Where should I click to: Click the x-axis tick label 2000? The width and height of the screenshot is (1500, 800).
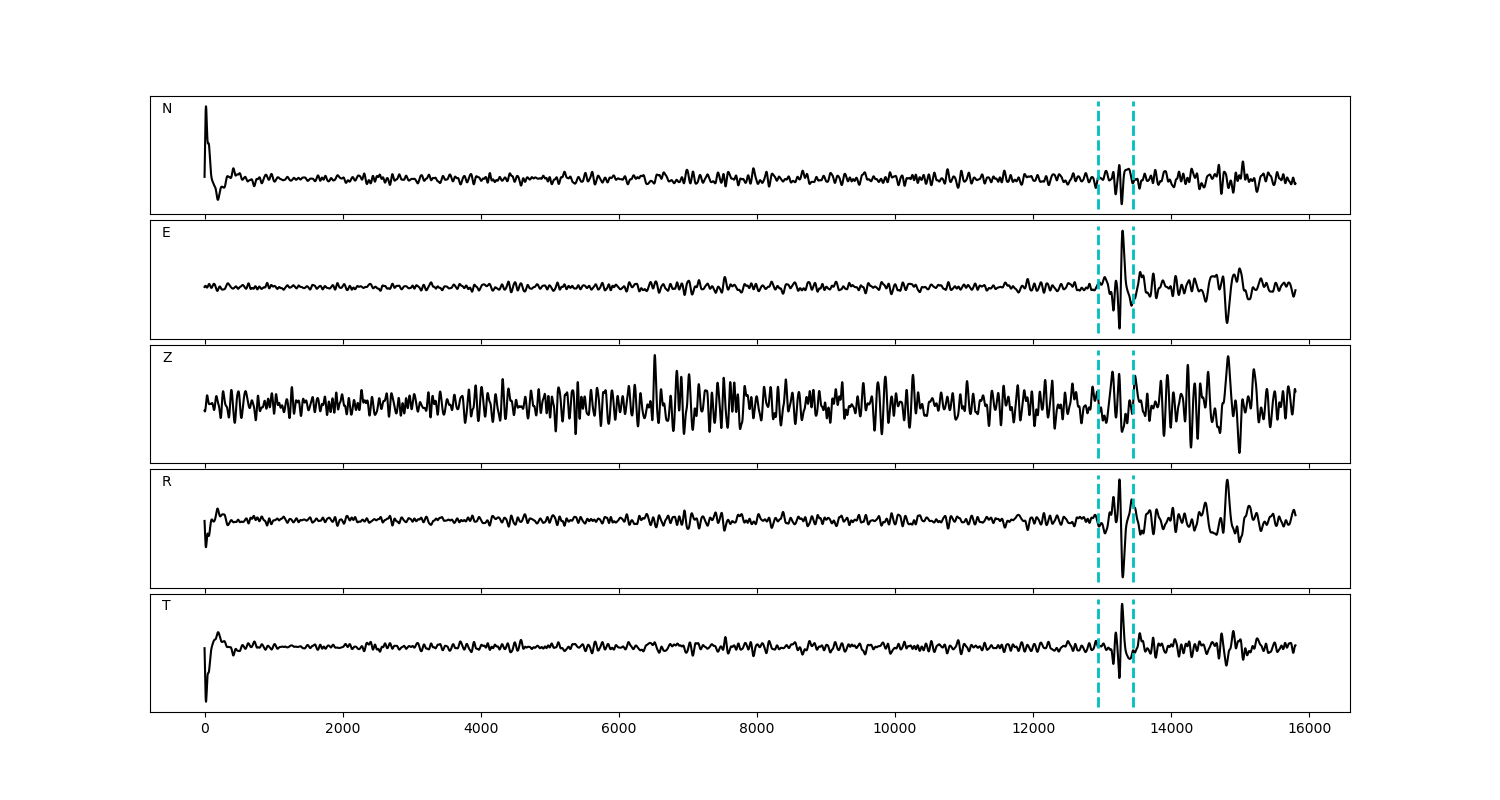click(343, 730)
